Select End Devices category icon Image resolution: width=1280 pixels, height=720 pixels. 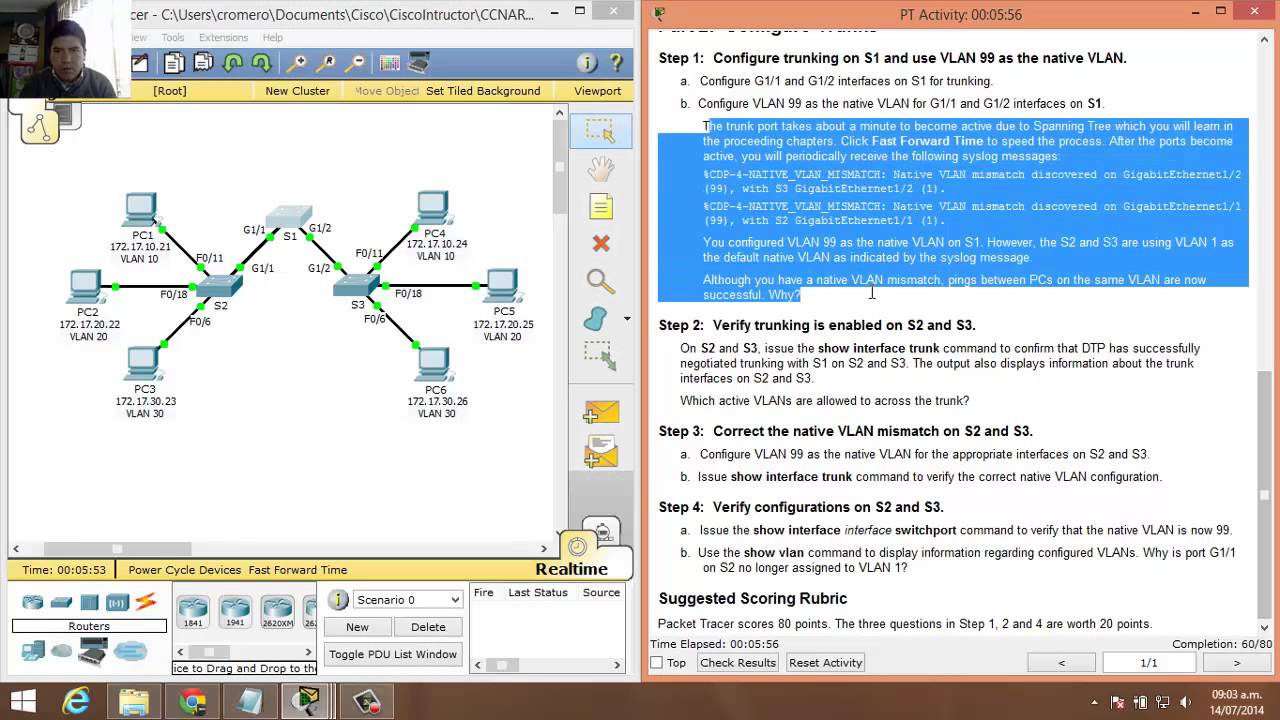coord(33,651)
